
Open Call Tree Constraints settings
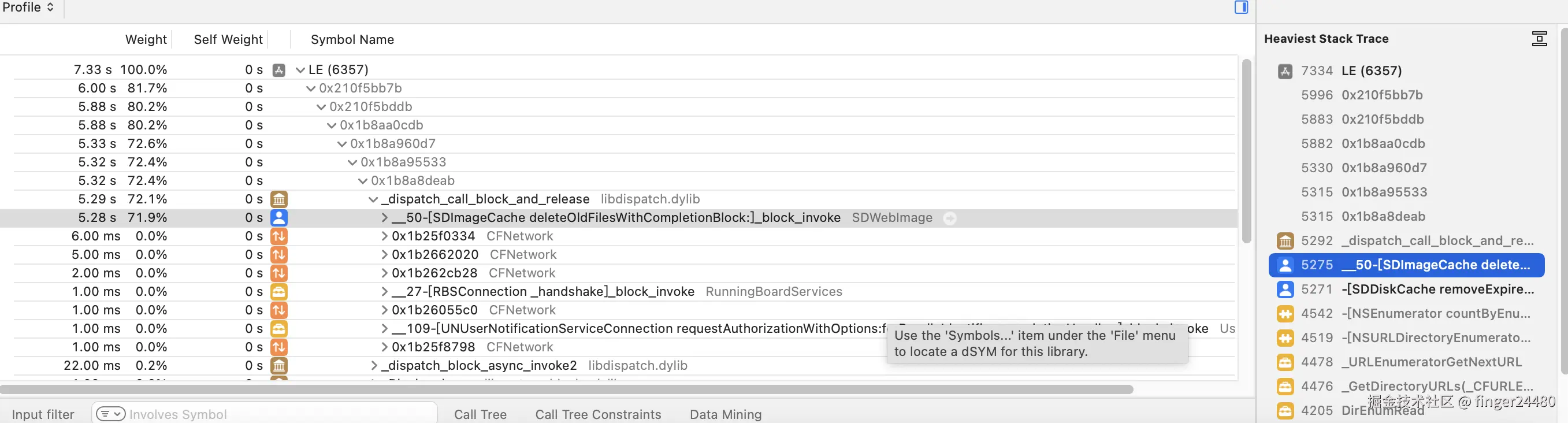click(x=598, y=414)
